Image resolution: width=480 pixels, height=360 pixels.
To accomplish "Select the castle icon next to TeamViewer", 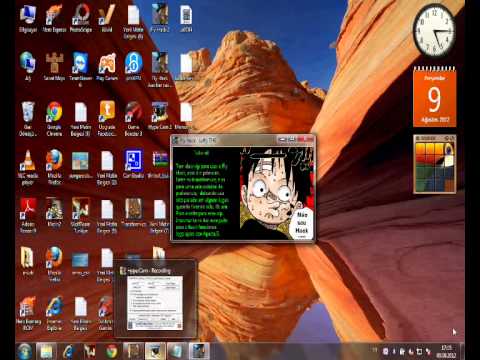I will click(54, 67).
